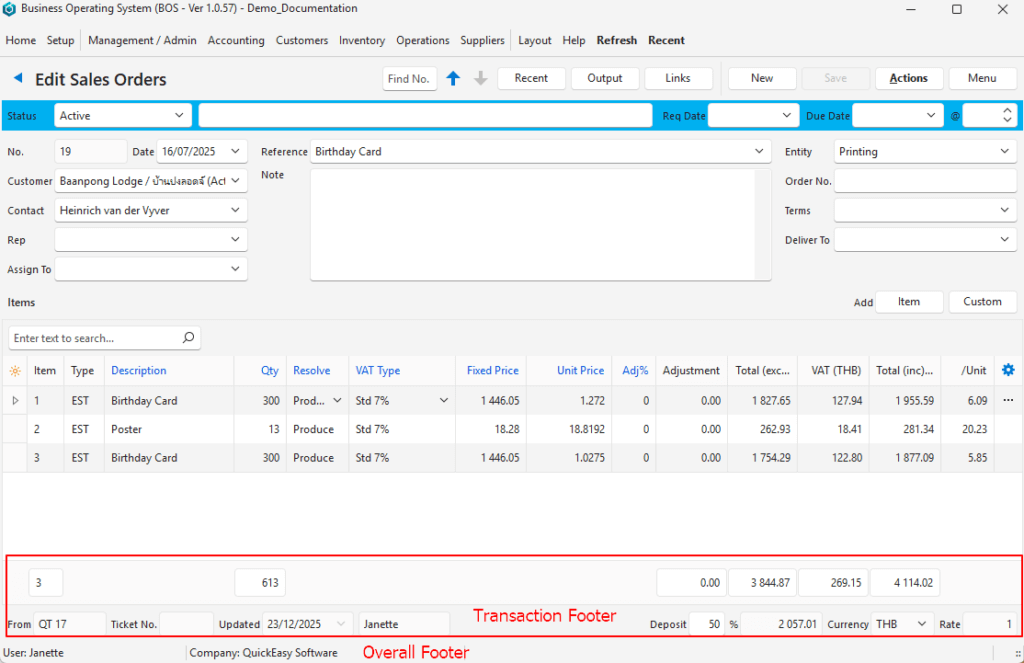The height and width of the screenshot is (663, 1024).
Task: Increment the time stepper next to Due Date
Action: [1007, 111]
